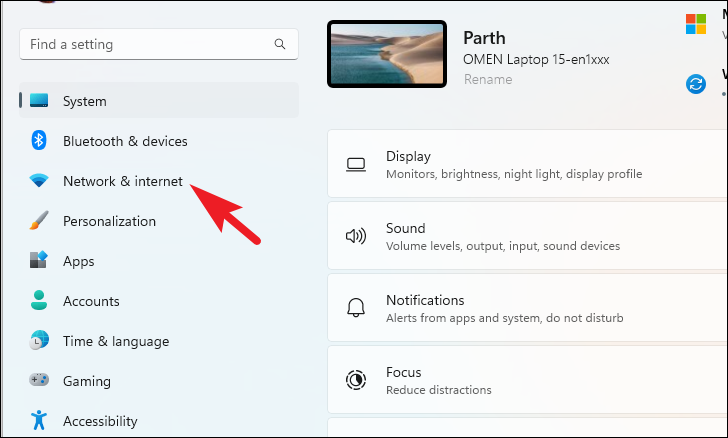This screenshot has height=438, width=728.
Task: Open Network & internet settings
Action: [x=159, y=180]
